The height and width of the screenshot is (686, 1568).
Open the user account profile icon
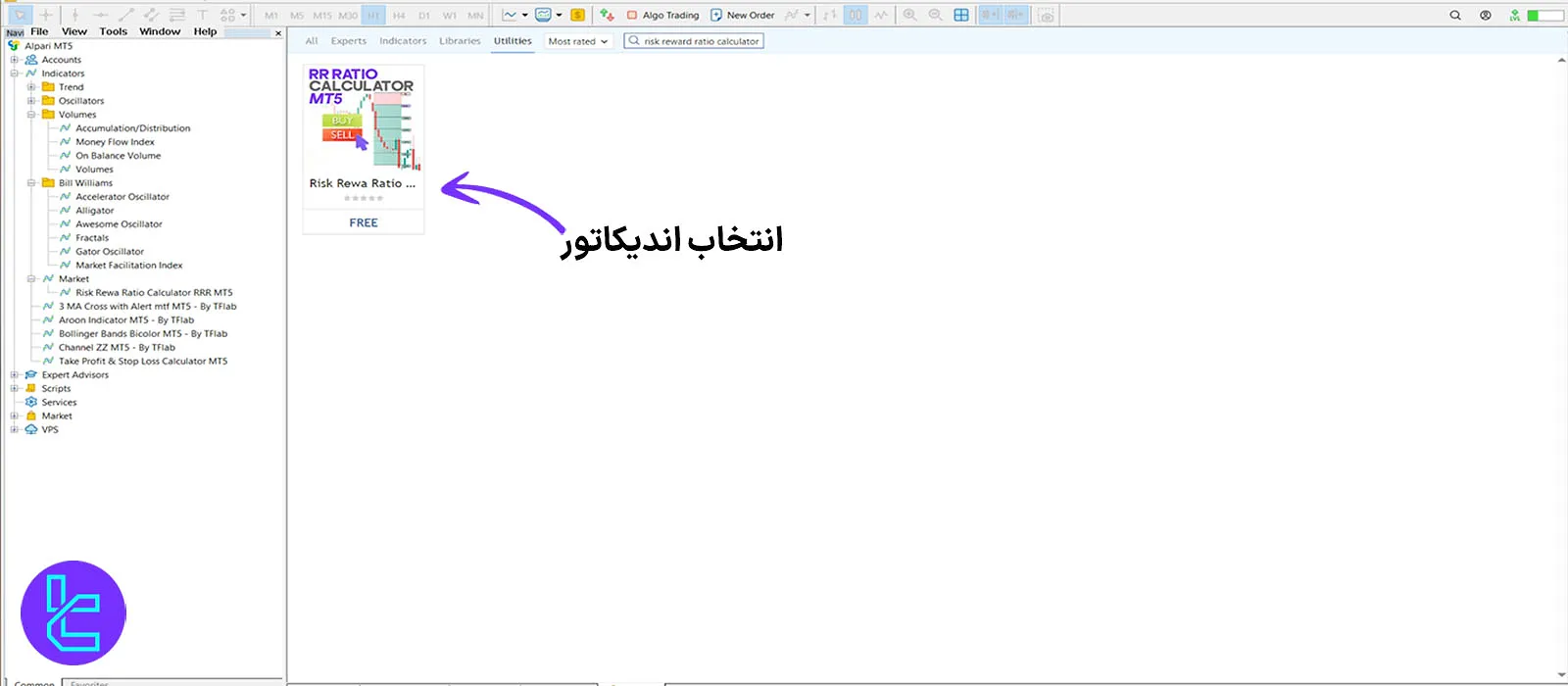pos(1486,15)
